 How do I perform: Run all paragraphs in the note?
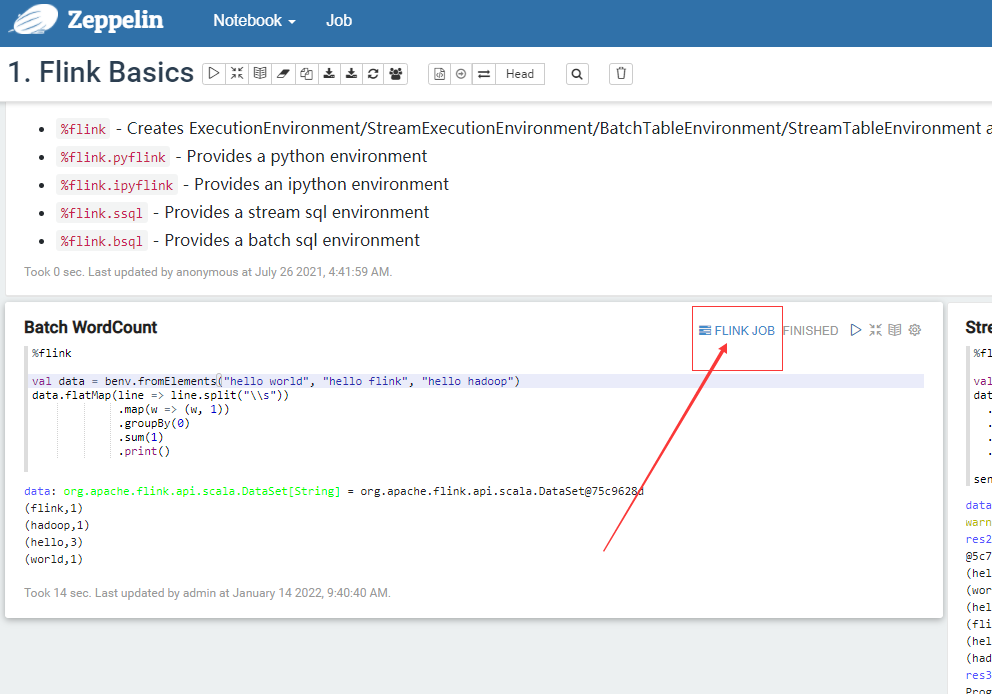(x=214, y=73)
